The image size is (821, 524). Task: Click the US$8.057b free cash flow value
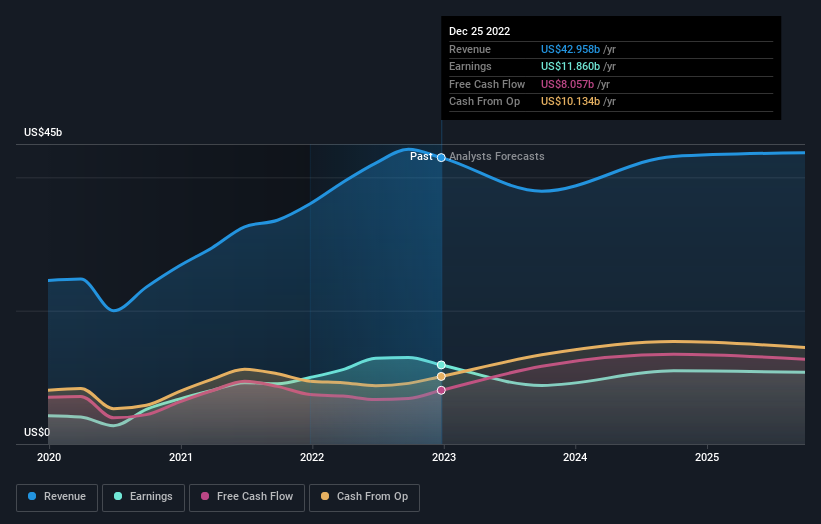567,84
